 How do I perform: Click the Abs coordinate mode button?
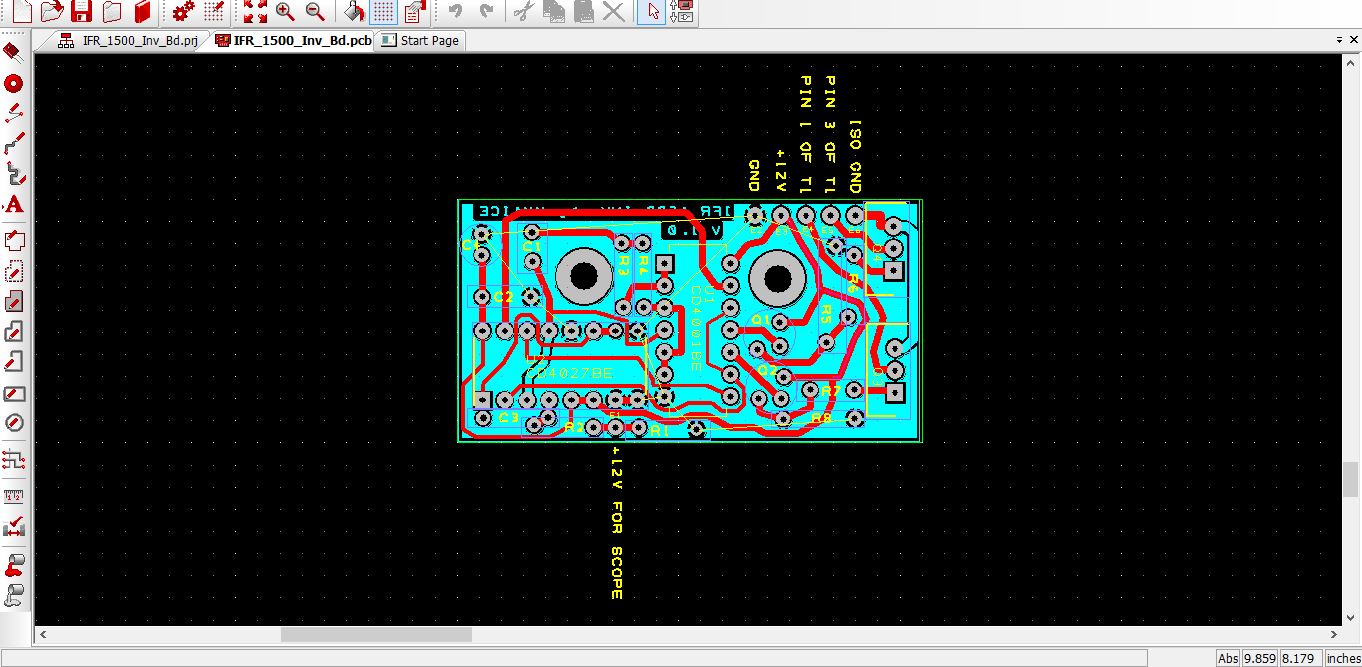point(1228,658)
